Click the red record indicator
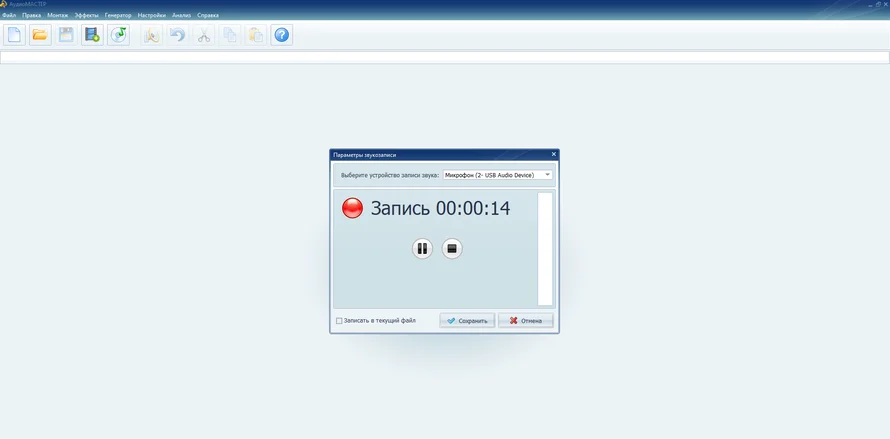Screen dimensions: 890x439 point(352,208)
